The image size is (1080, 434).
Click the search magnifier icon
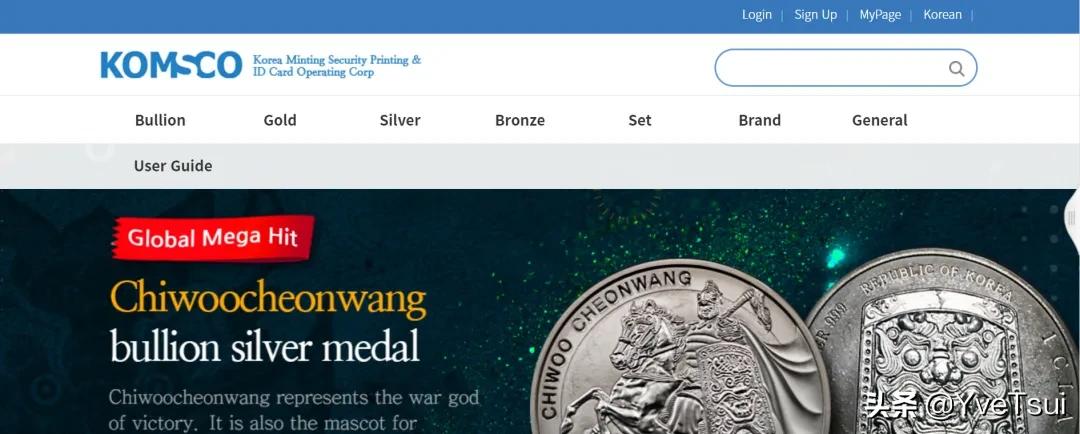pyautogui.click(x=956, y=68)
